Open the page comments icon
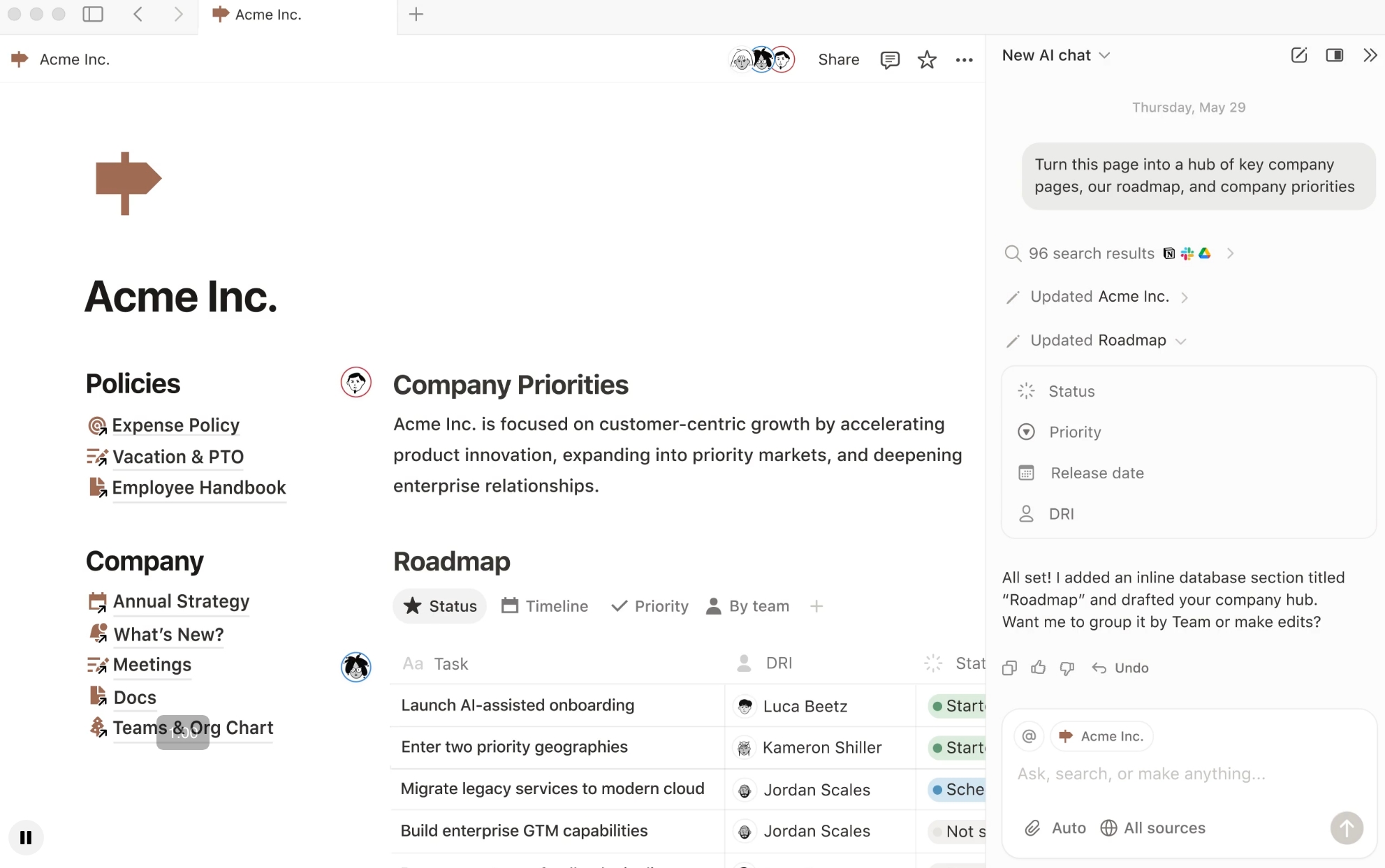 pyautogui.click(x=890, y=59)
